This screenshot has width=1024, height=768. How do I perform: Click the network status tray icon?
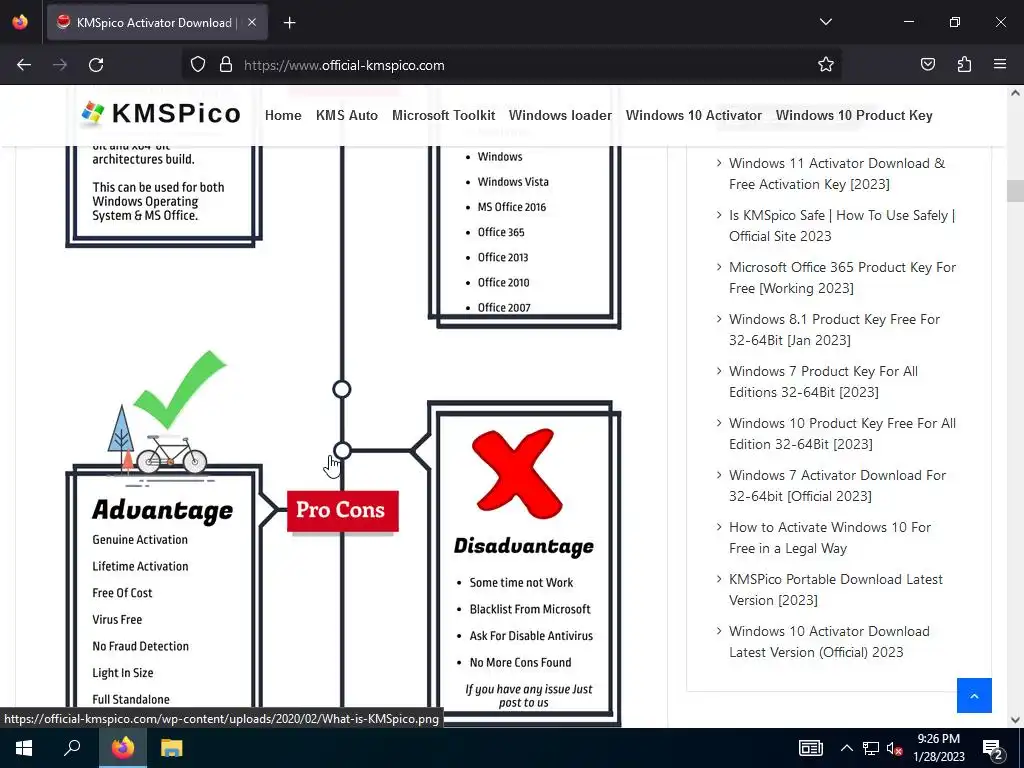pyautogui.click(x=871, y=748)
